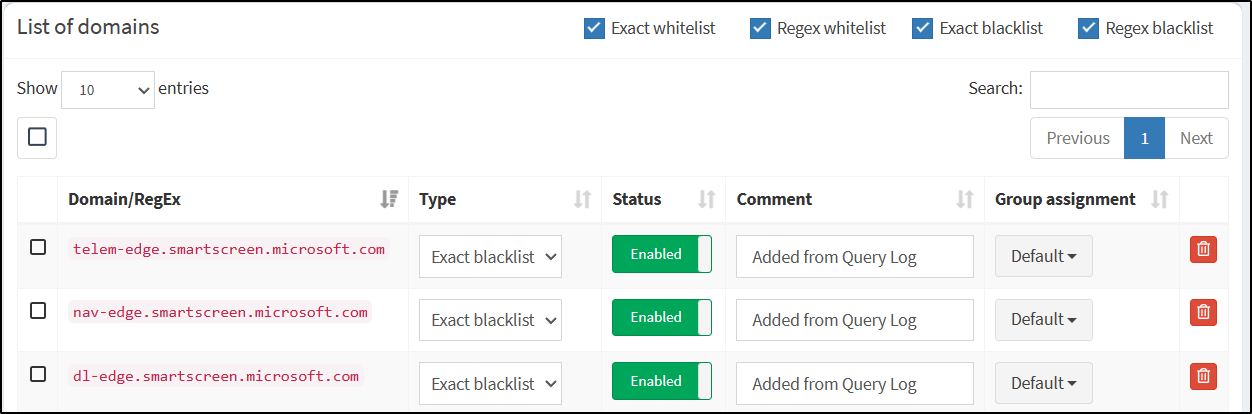
Task: Remove dl-edge.smartscreen.microsoft.com with trash icon
Action: click(x=1203, y=376)
